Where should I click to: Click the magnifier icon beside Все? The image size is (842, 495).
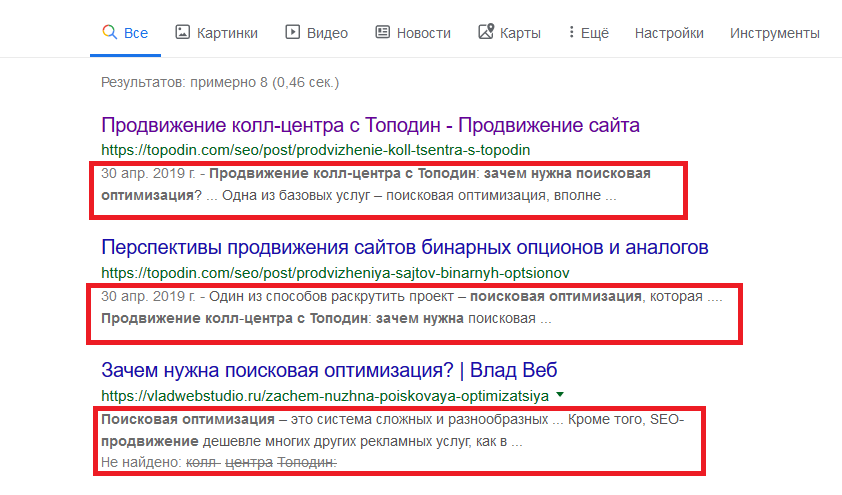[x=110, y=32]
